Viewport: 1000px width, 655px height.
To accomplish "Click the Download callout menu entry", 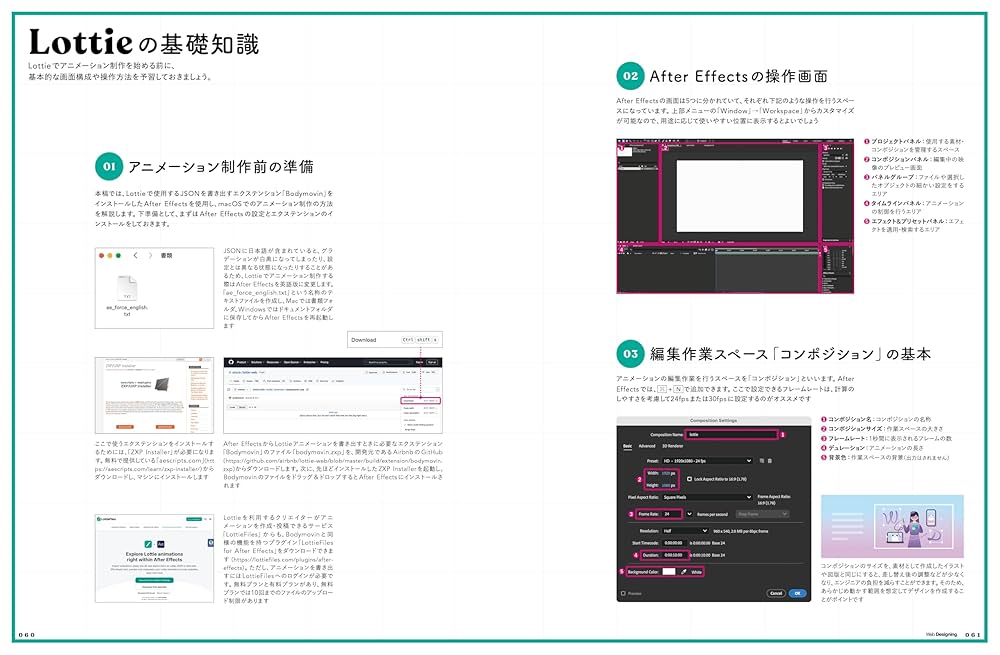I will coord(395,340).
